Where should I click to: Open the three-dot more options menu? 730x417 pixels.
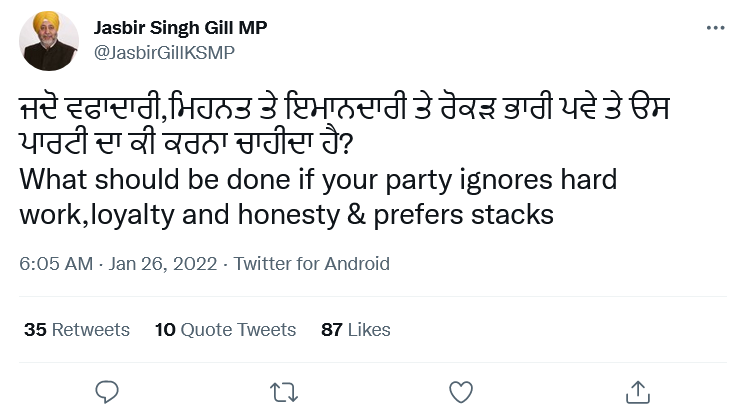coord(714,28)
